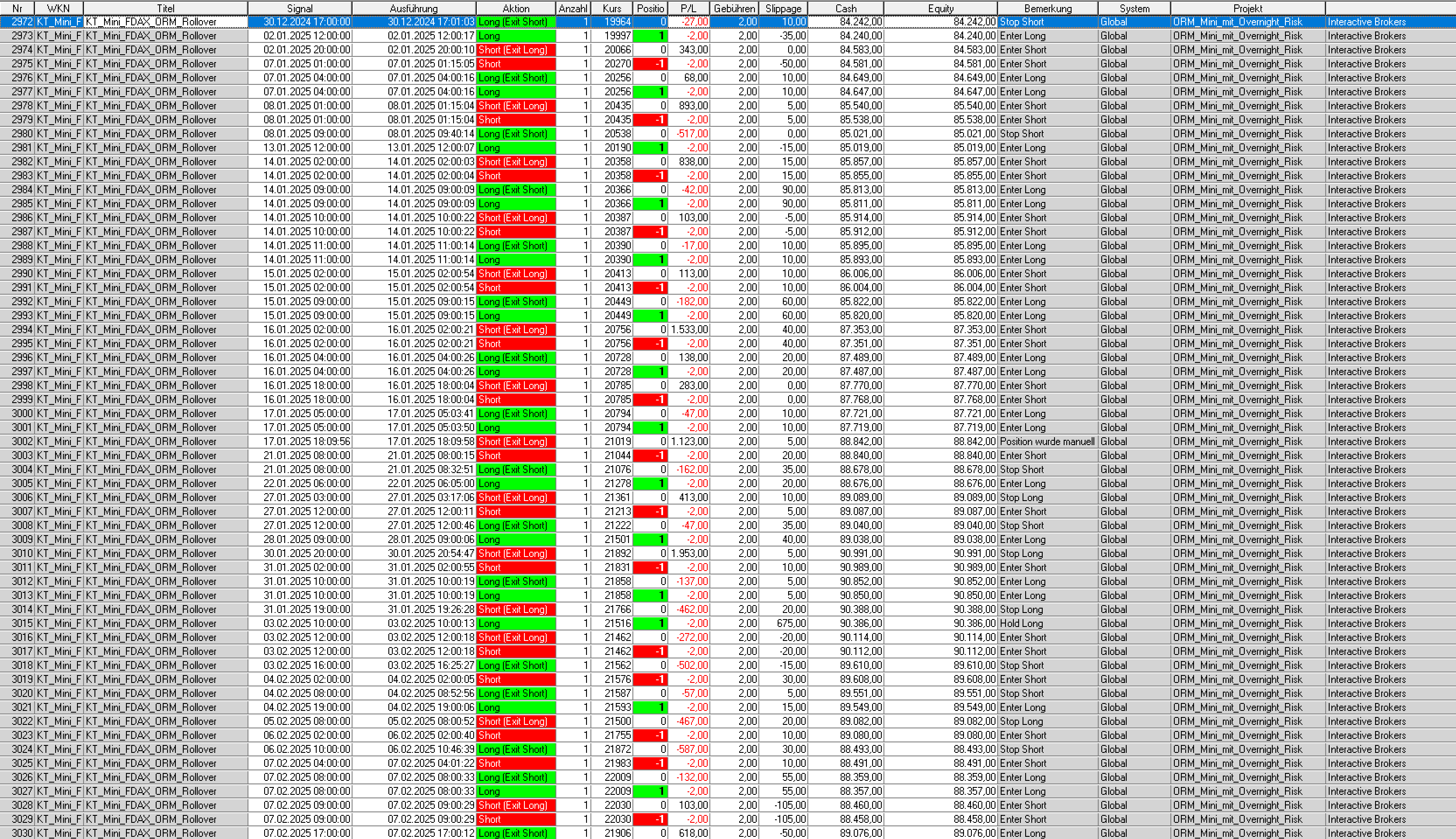
Task: Click the 675,00 slippage cell
Action: click(791, 623)
